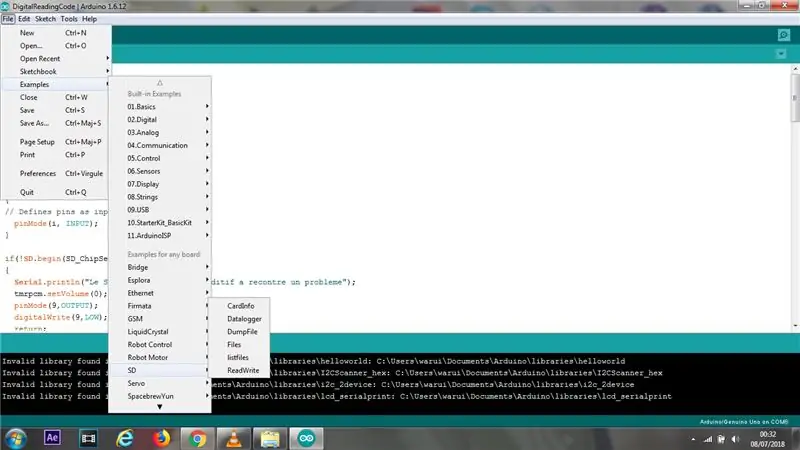Click the Arduino logo in title bar
800x450 pixels.
pos(5,6)
